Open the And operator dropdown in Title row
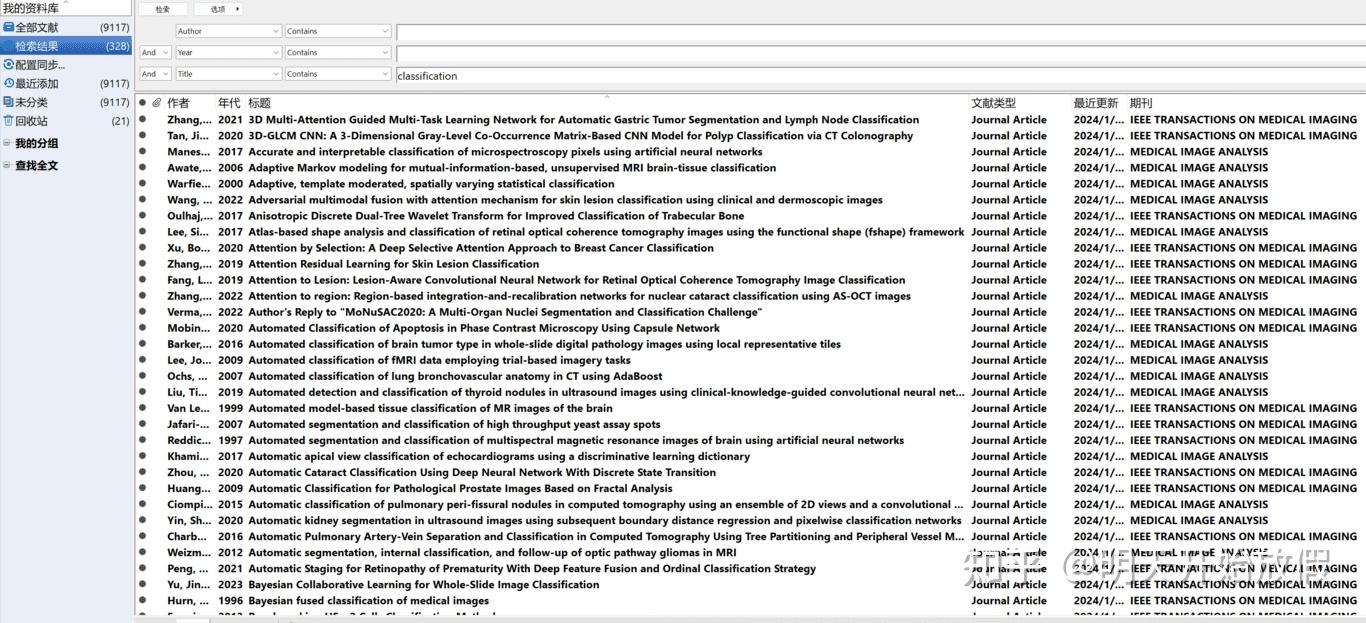This screenshot has width=1366, height=623. (155, 74)
